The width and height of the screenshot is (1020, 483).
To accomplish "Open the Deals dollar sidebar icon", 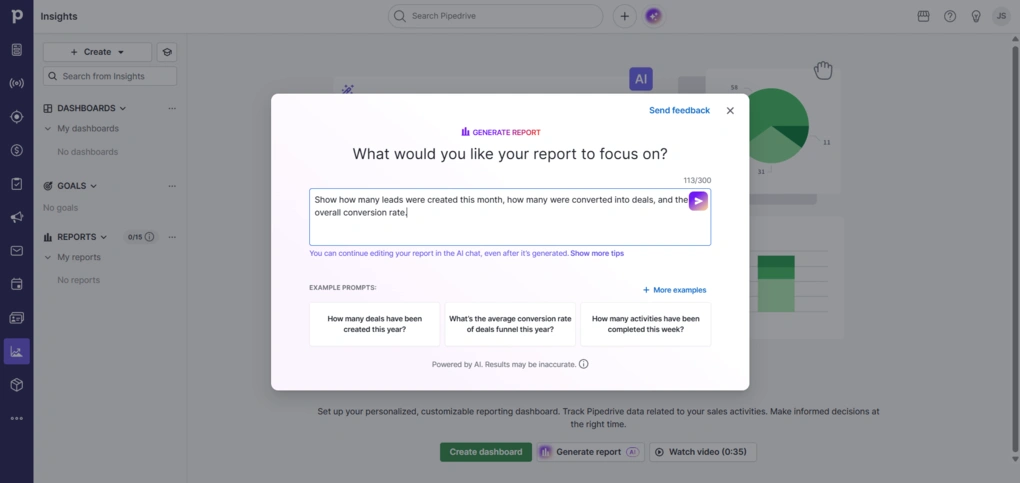I will coord(16,150).
